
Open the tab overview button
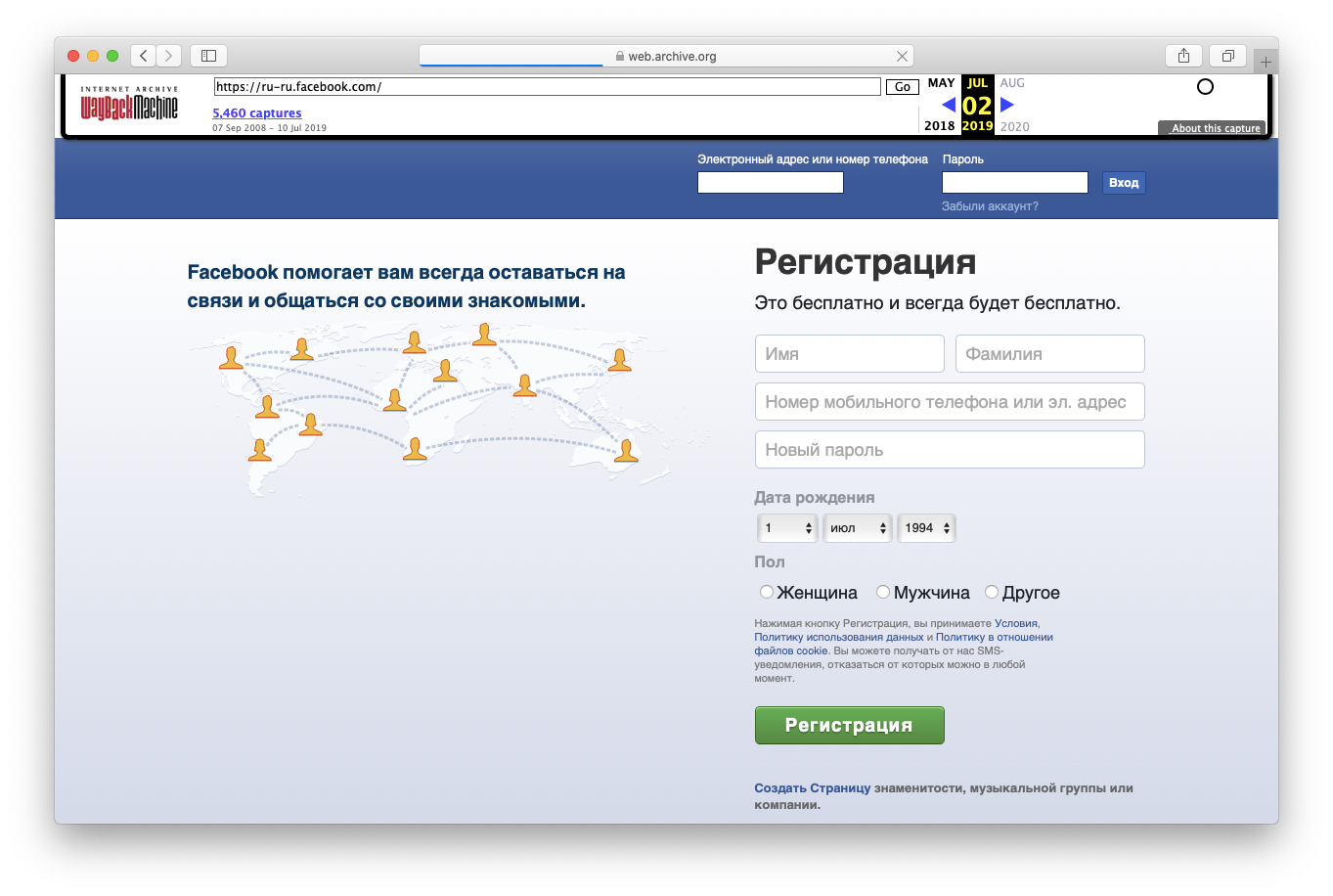pos(1227,56)
